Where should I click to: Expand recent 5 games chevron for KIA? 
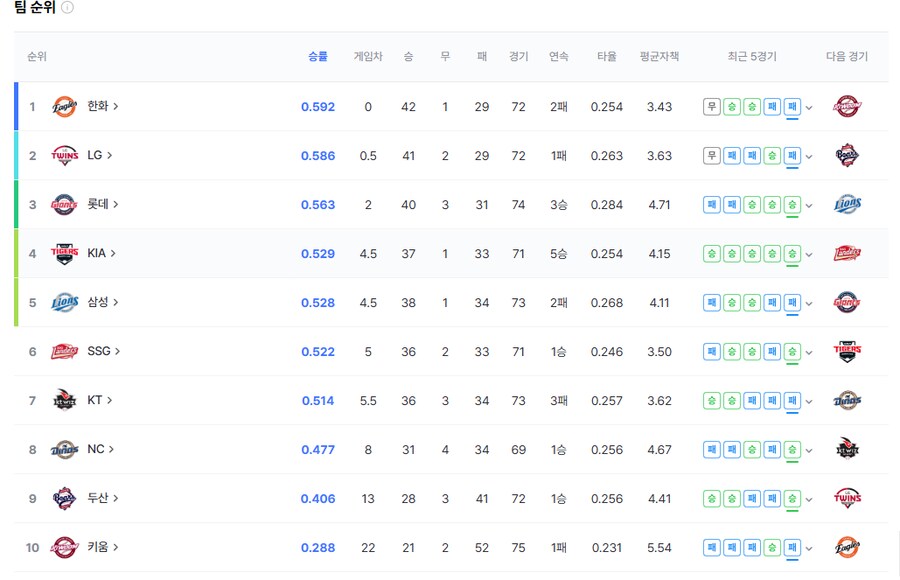(x=810, y=255)
